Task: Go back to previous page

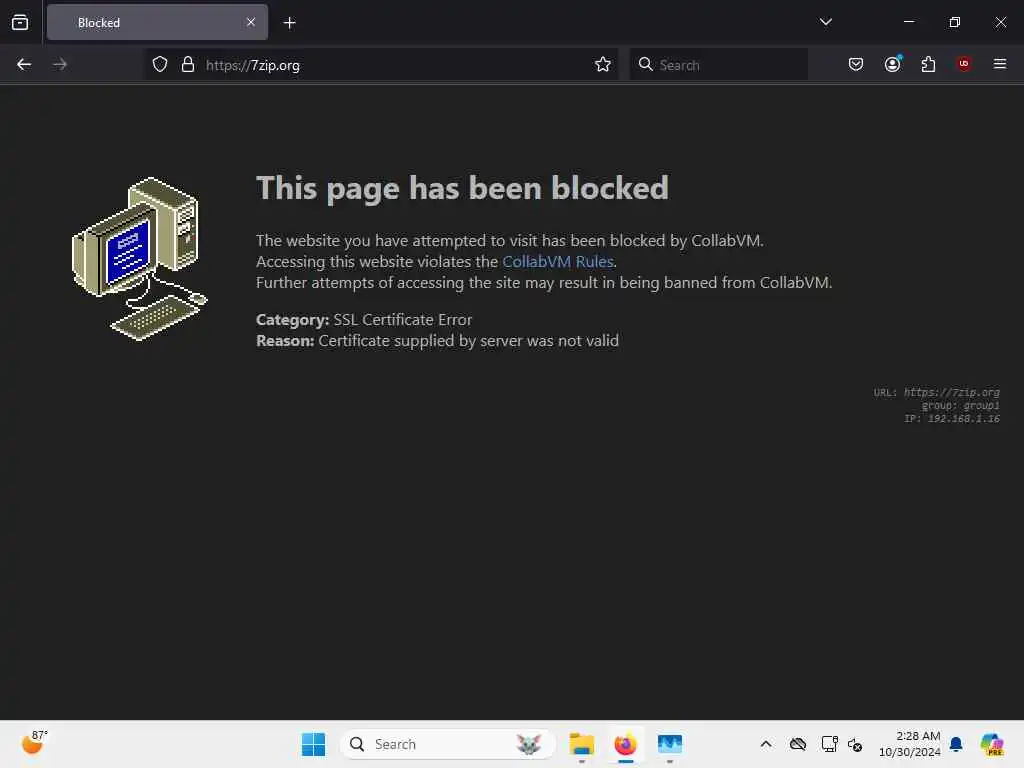Action: tap(24, 64)
